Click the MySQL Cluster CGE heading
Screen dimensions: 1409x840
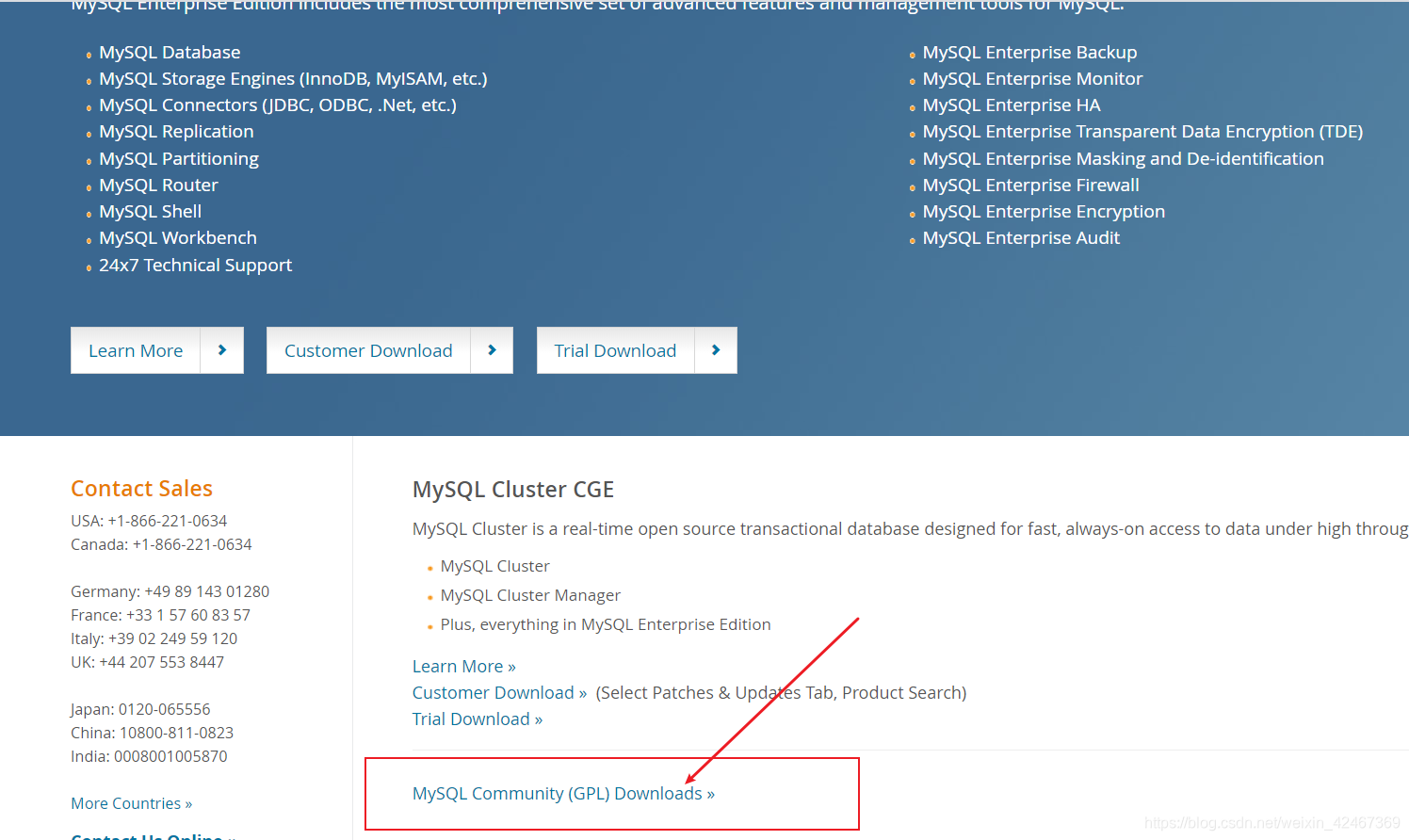513,490
